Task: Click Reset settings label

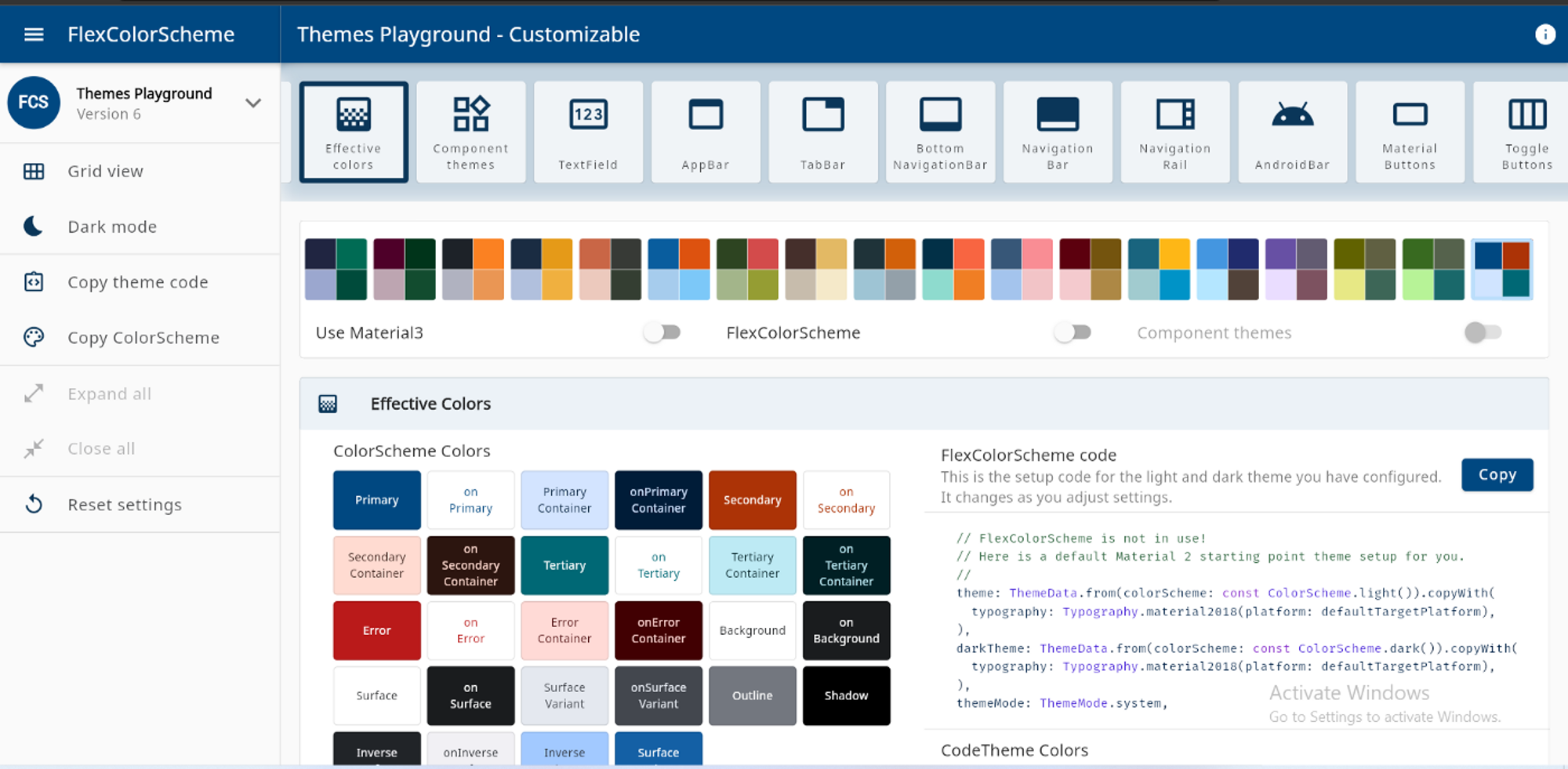Action: (125, 505)
